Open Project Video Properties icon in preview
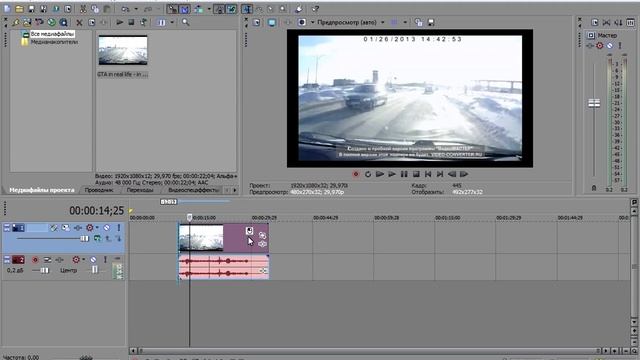The width and height of the screenshot is (640, 360). 256,22
